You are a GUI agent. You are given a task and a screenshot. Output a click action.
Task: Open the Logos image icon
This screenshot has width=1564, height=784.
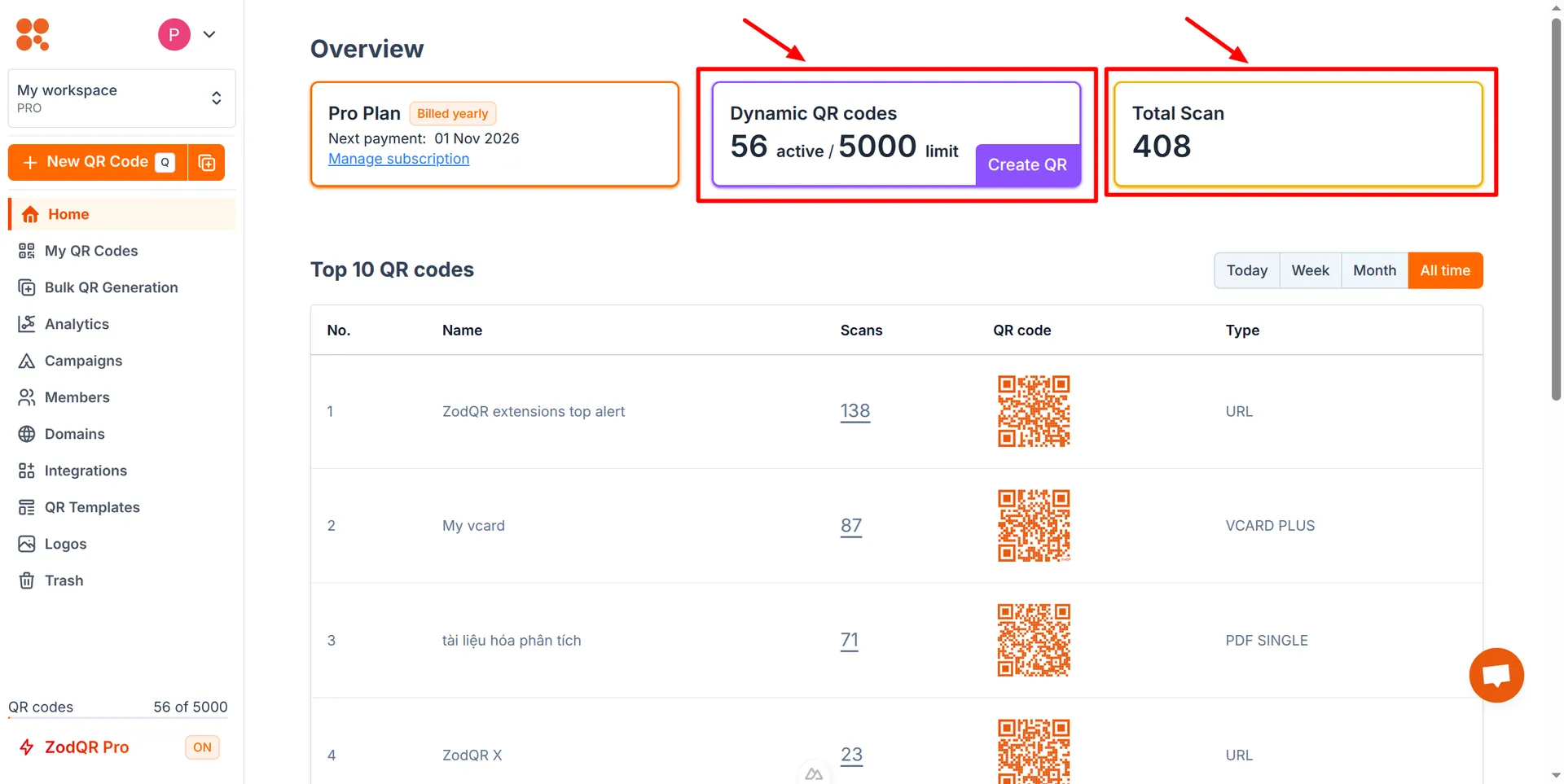point(27,544)
